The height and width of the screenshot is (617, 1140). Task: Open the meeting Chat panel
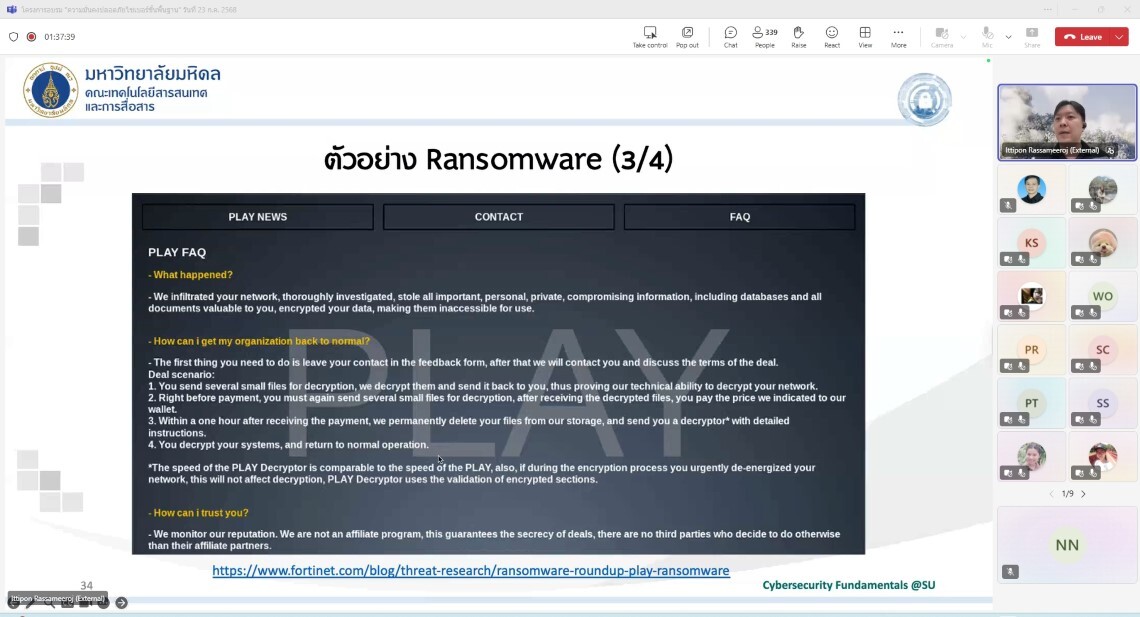point(730,37)
